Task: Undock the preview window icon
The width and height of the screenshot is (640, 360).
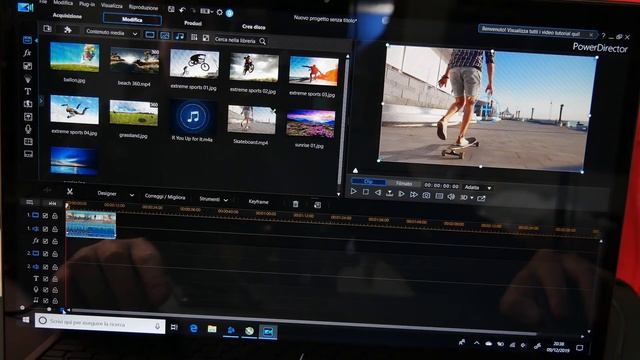Action: tap(481, 198)
